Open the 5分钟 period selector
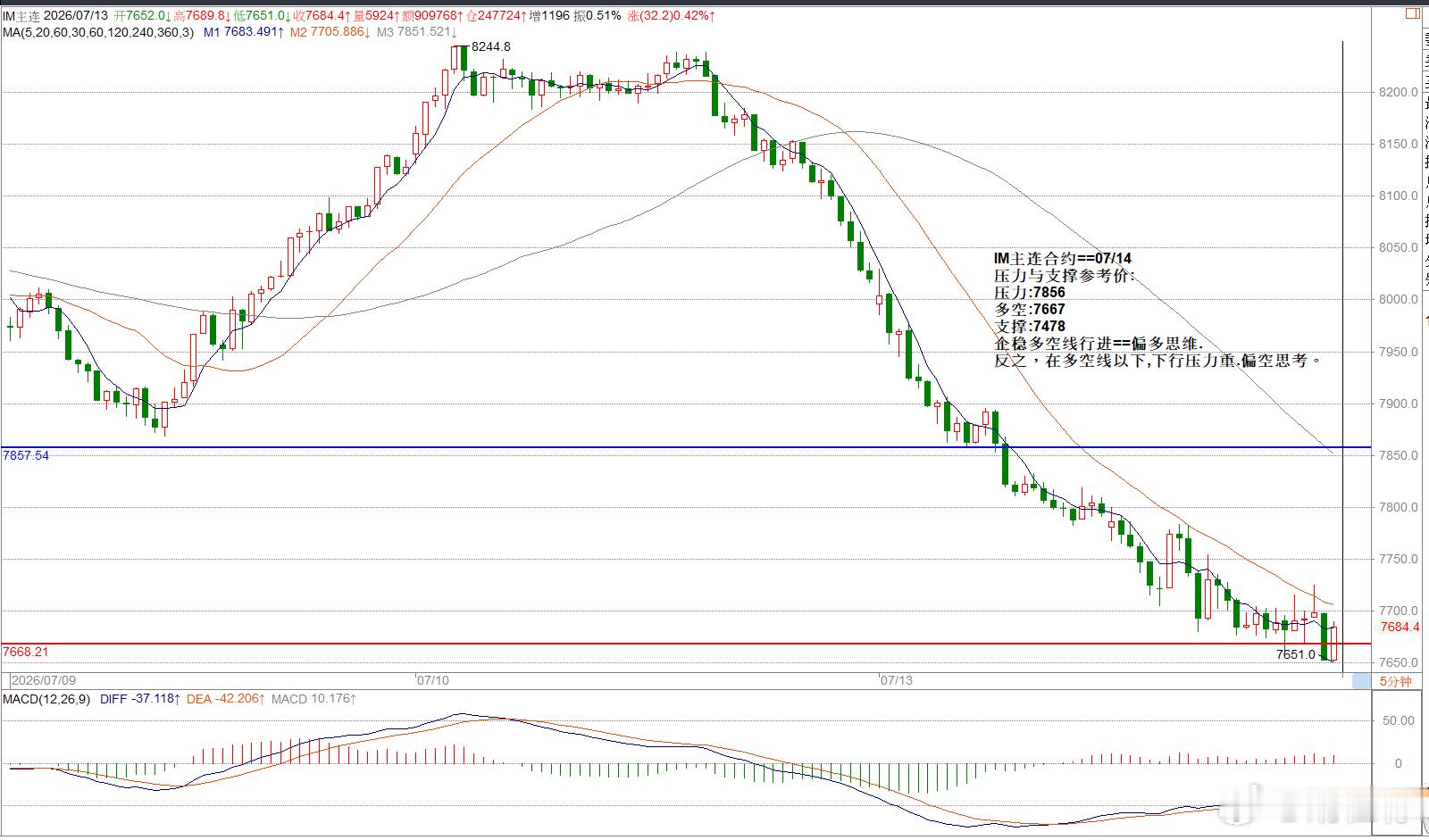This screenshot has height=840, width=1429. pyautogui.click(x=1396, y=682)
